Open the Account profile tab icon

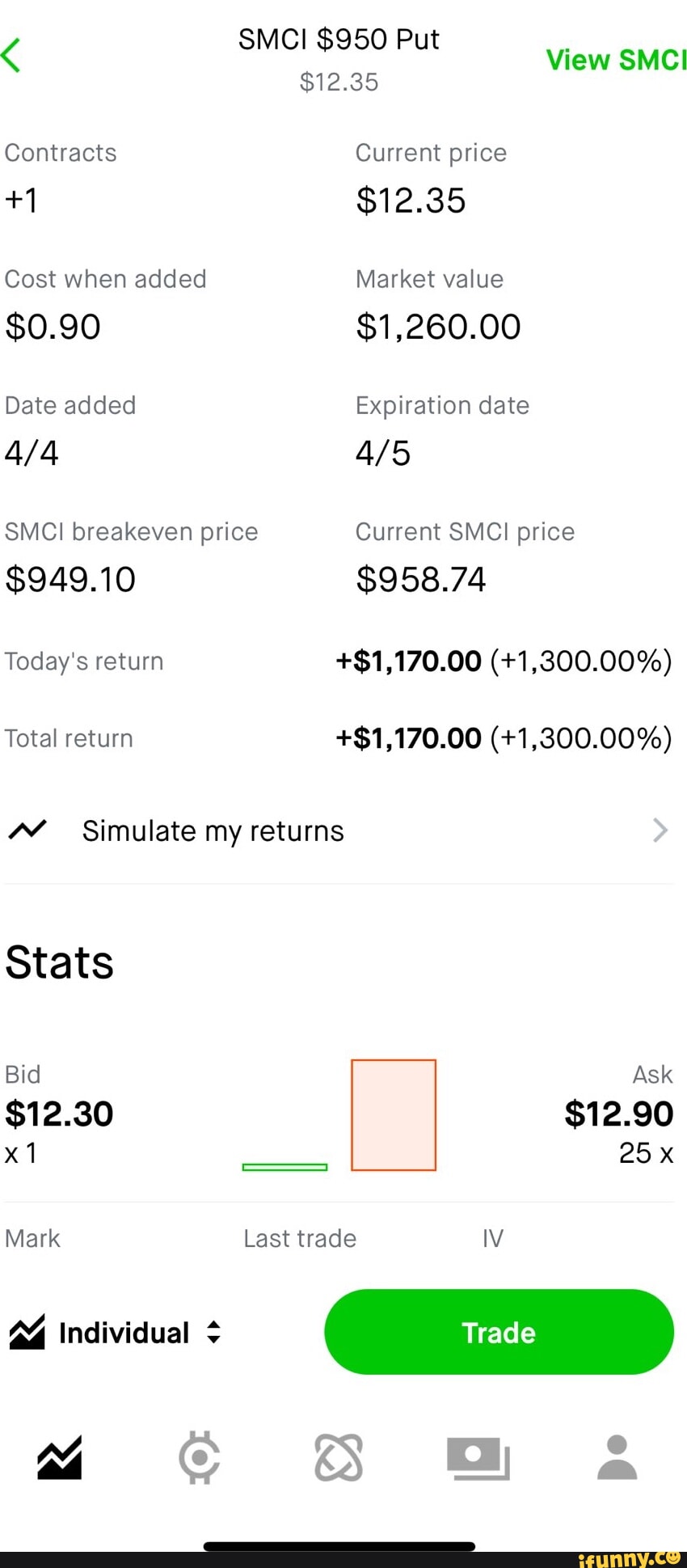pyautogui.click(x=617, y=1457)
